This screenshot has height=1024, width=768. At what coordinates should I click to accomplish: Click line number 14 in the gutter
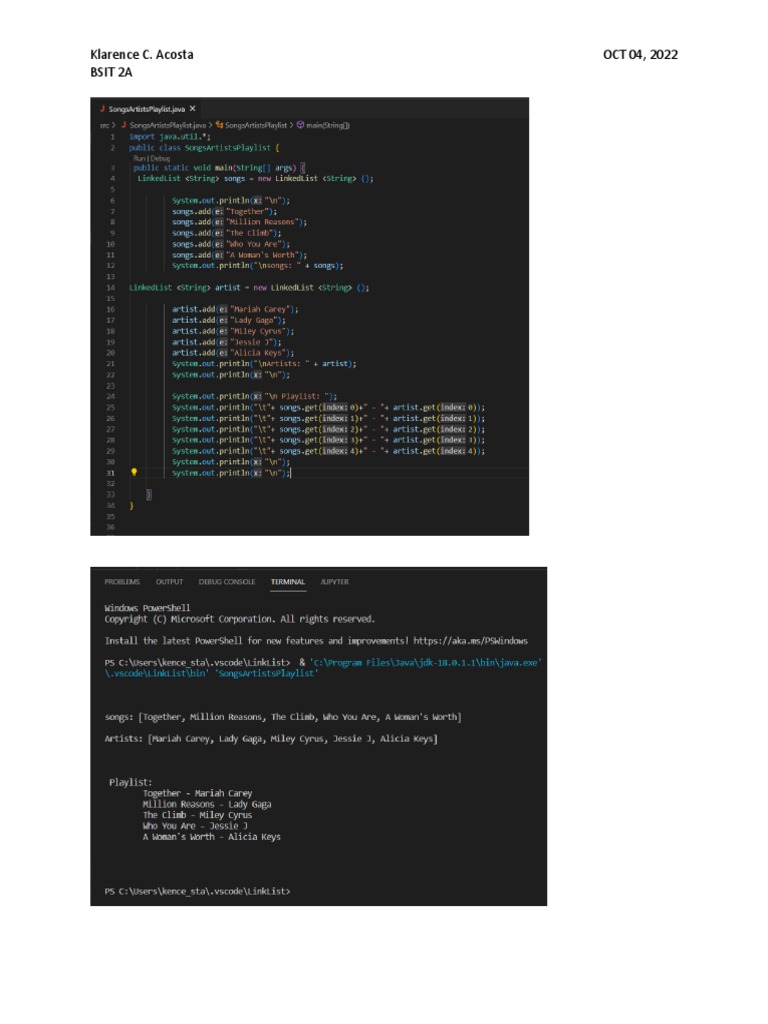click(x=110, y=288)
